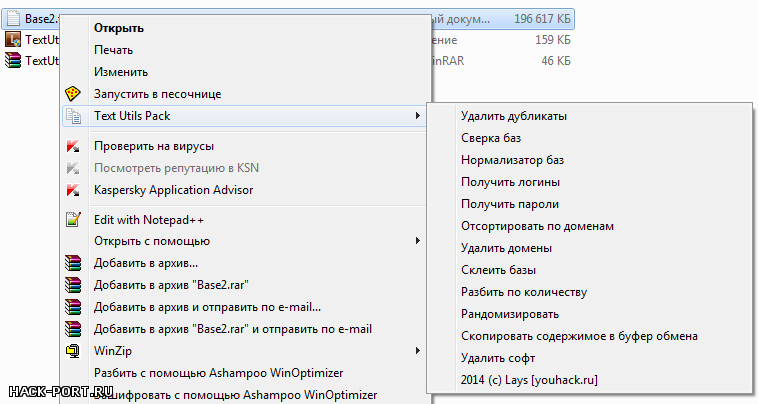Click the 196 617 КБ file size
Screen dimensions: 758x404
pyautogui.click(x=542, y=19)
